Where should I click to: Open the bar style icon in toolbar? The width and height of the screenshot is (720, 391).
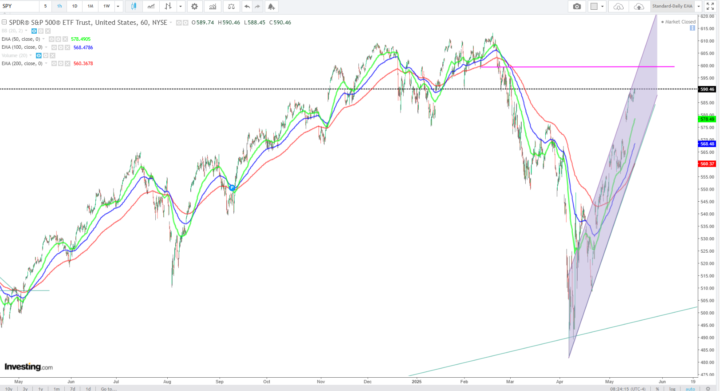pos(168,6)
